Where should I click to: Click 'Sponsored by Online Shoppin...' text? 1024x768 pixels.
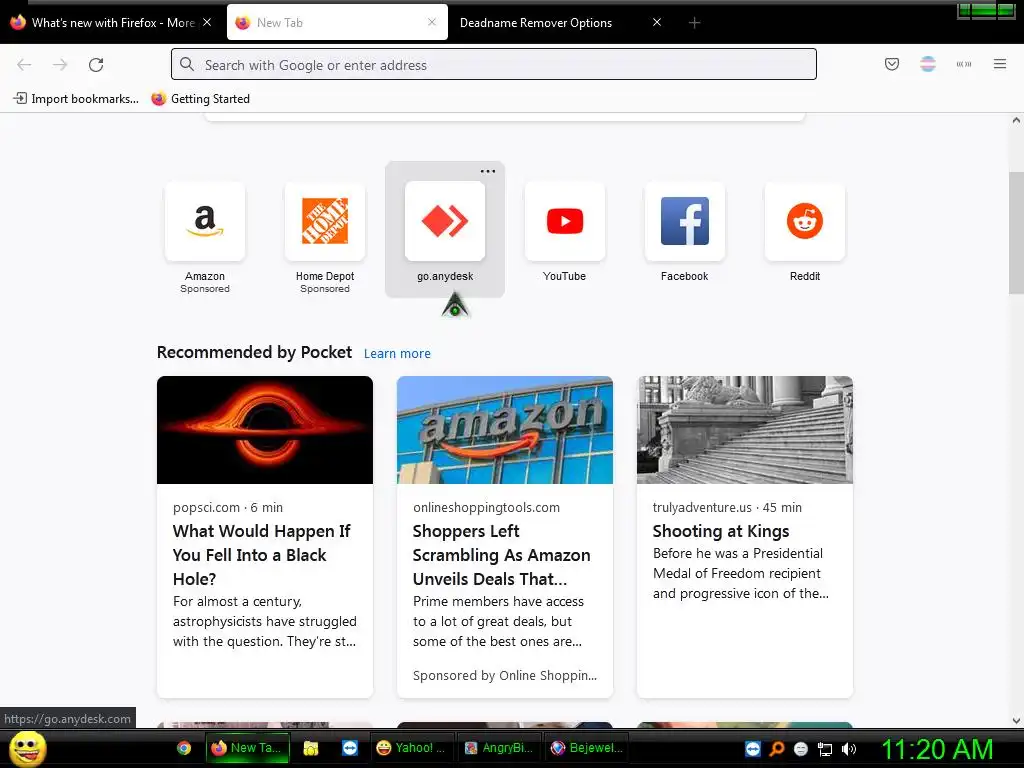[505, 675]
